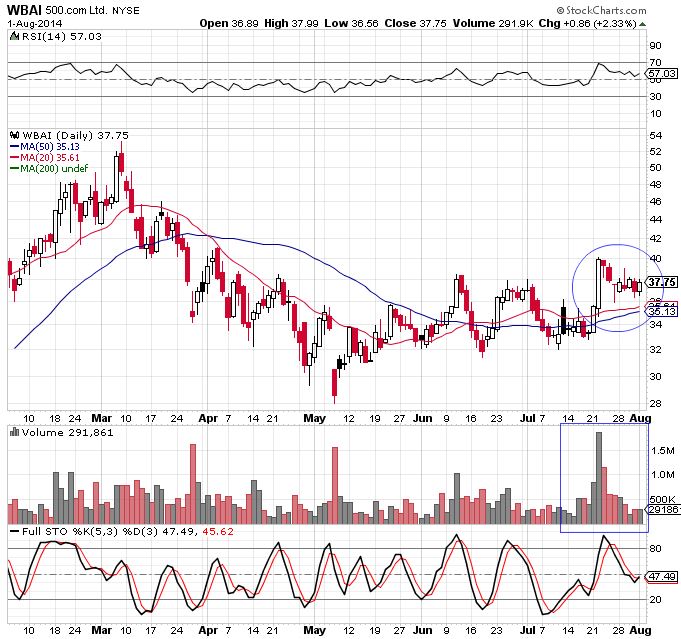Click the 500K label on the volume axis
The width and height of the screenshot is (681, 639).
pos(662,500)
